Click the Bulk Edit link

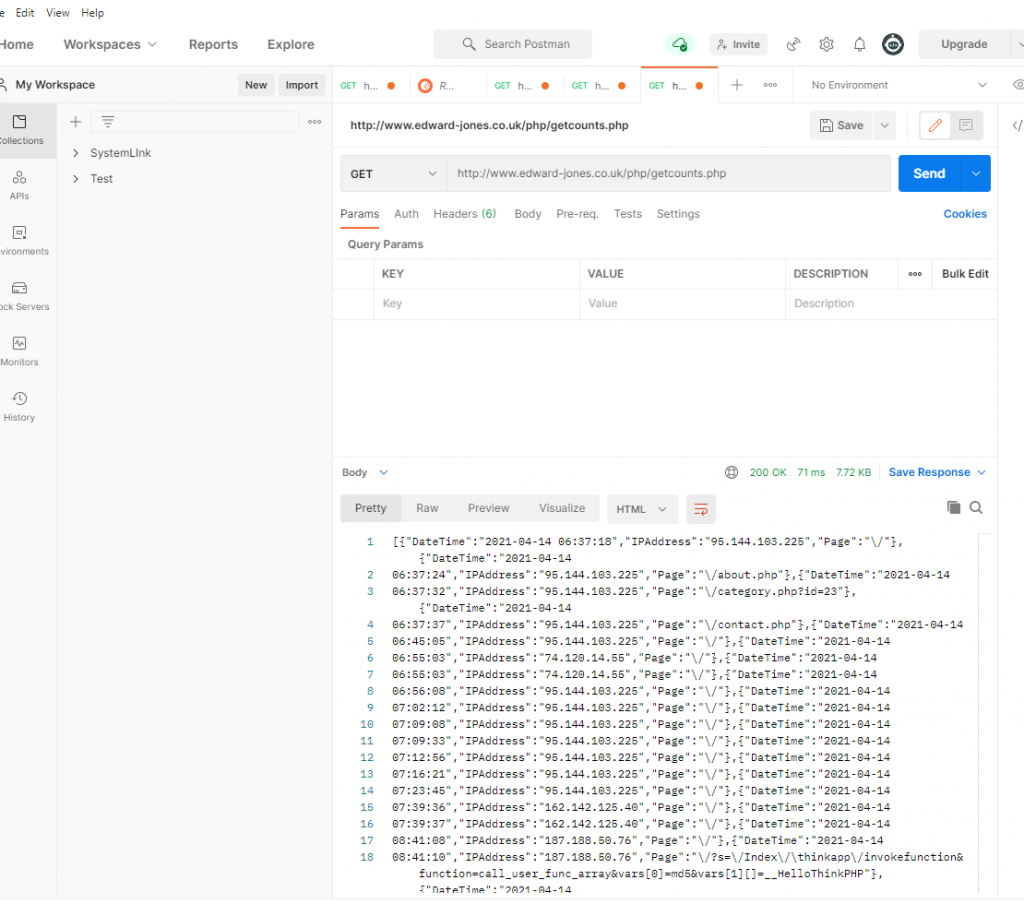965,274
